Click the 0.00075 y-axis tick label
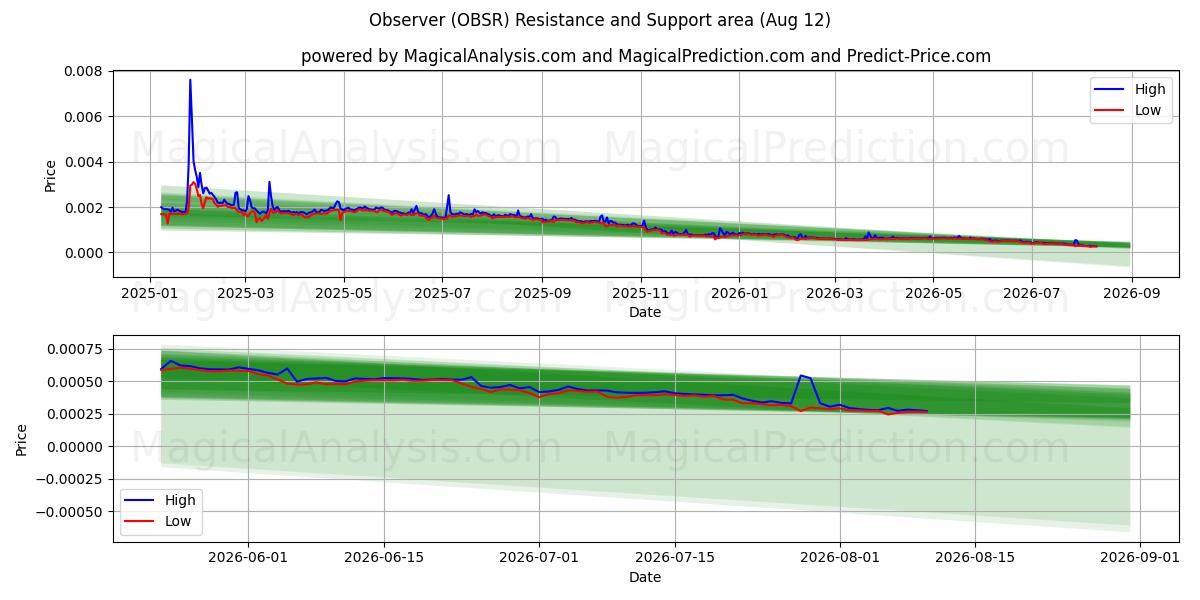Screen dimensions: 1200x600 point(77,350)
